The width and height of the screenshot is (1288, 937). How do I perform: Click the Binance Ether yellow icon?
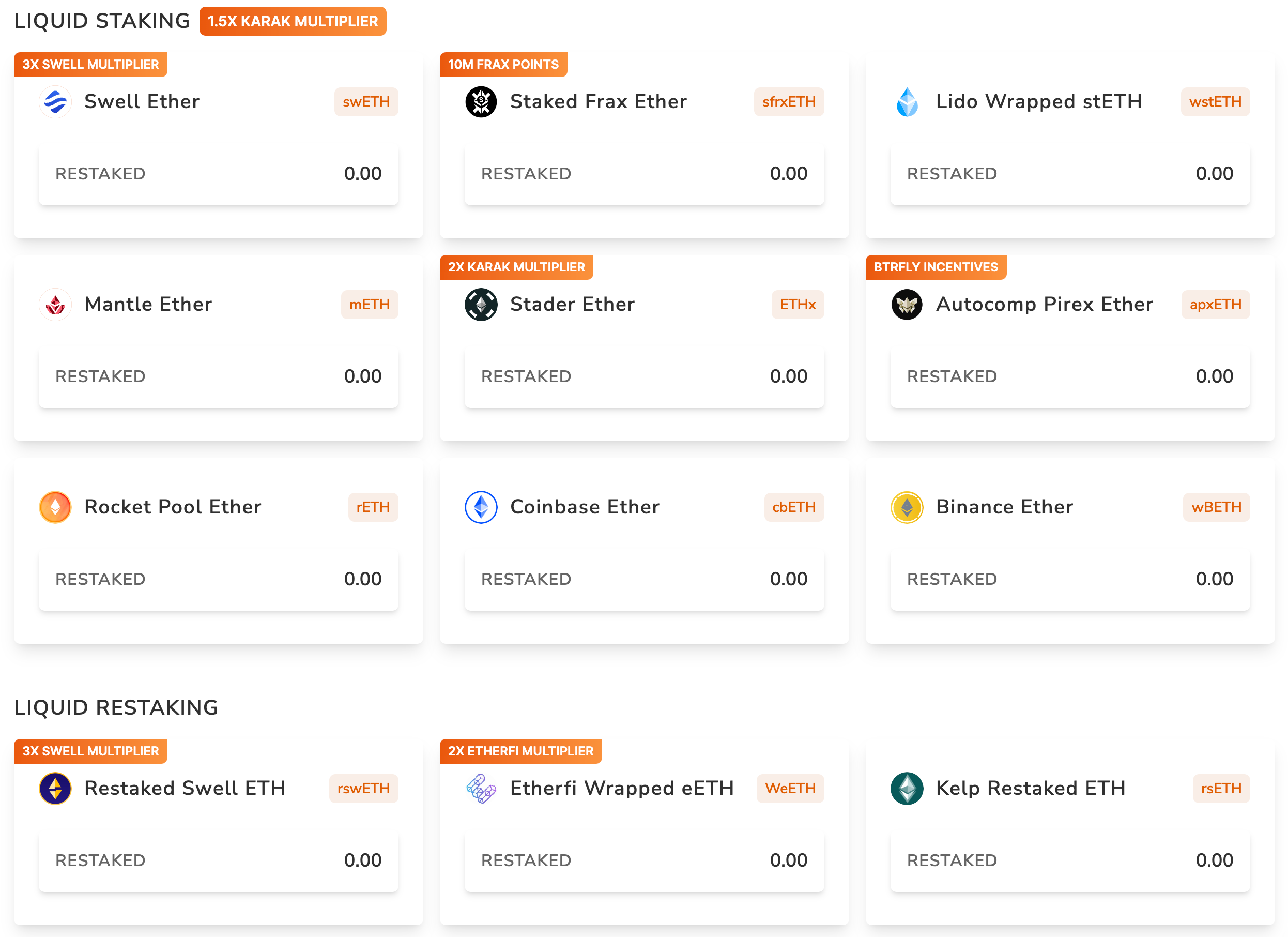[907, 507]
